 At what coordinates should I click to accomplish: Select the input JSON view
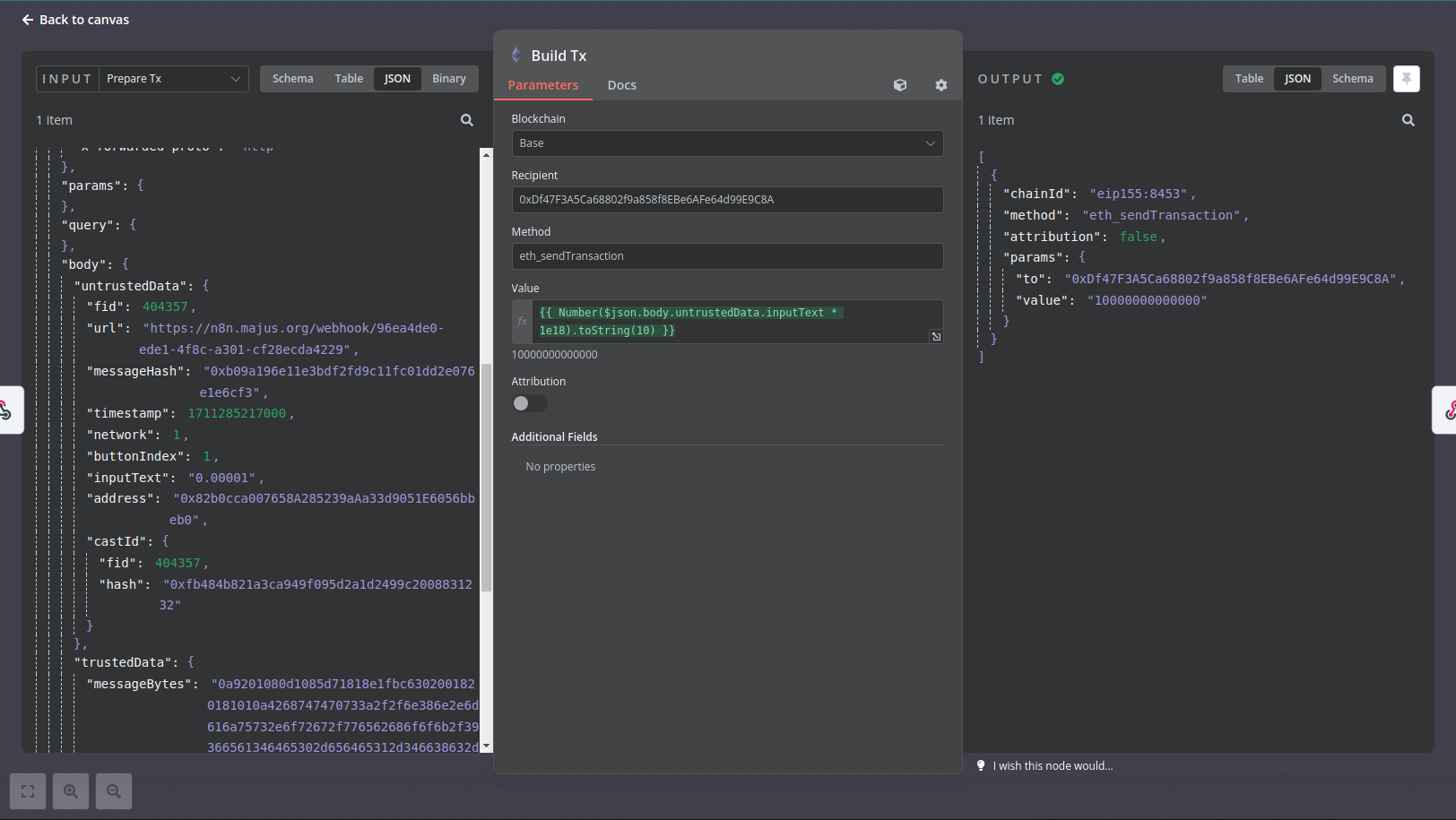coord(397,79)
